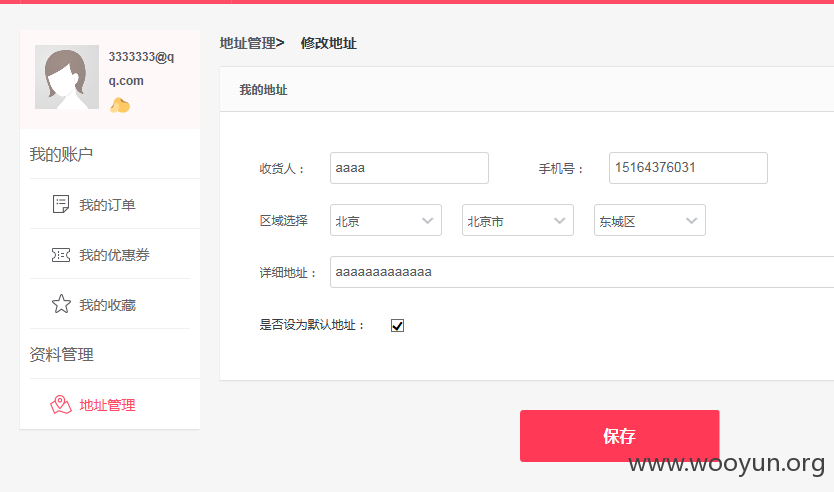
Task: Open 我的优惠券 in sidebar
Action: pyautogui.click(x=114, y=255)
